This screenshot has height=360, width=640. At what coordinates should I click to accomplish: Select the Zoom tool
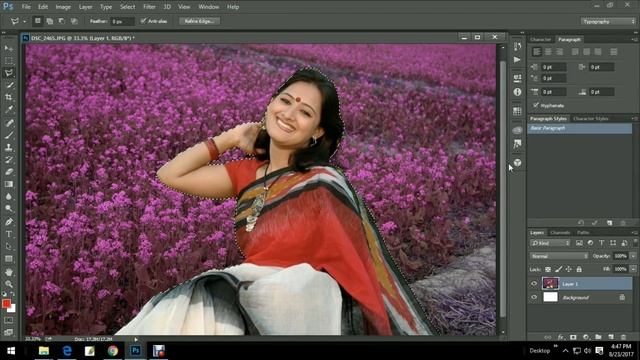click(9, 284)
